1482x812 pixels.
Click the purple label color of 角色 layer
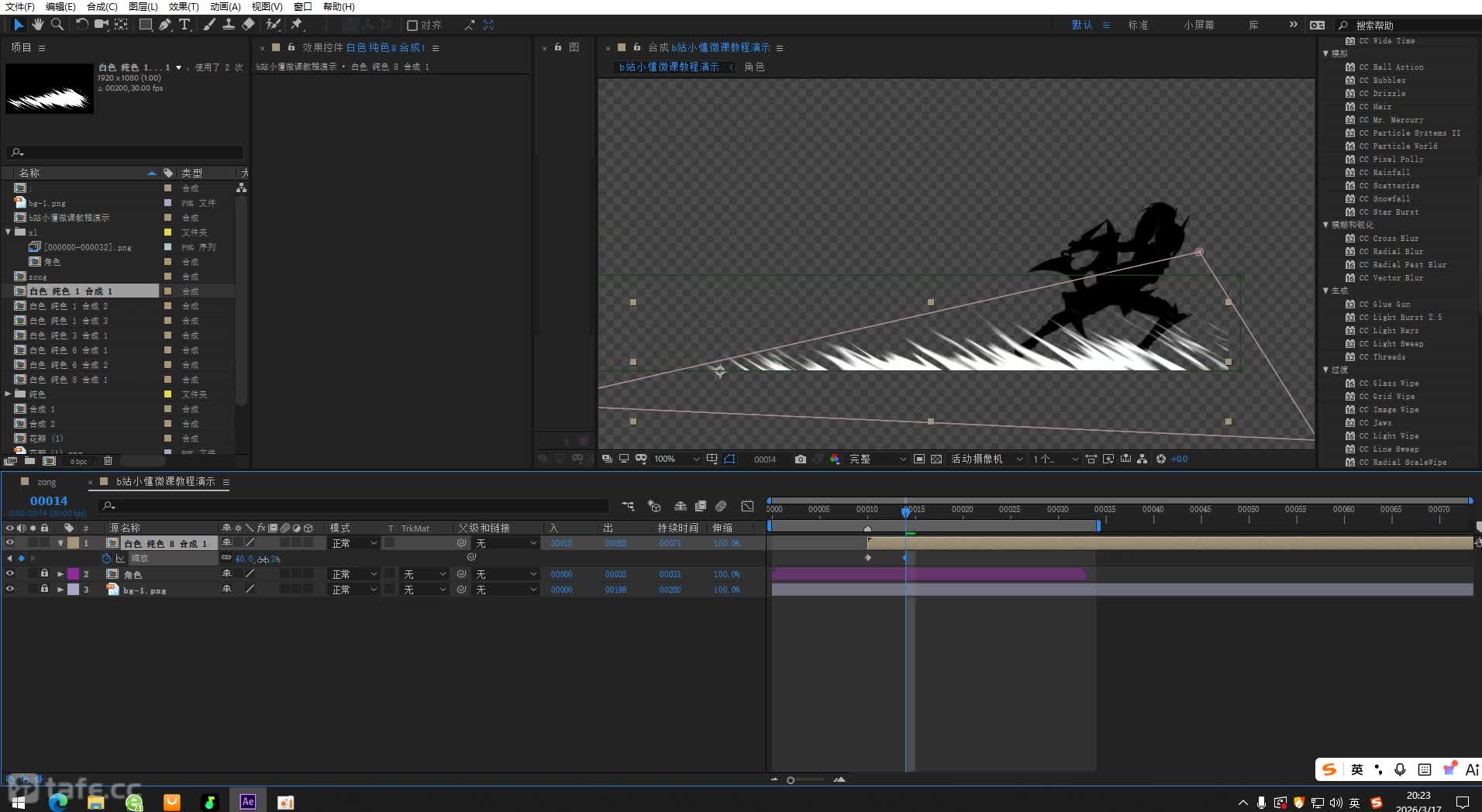pyautogui.click(x=73, y=574)
